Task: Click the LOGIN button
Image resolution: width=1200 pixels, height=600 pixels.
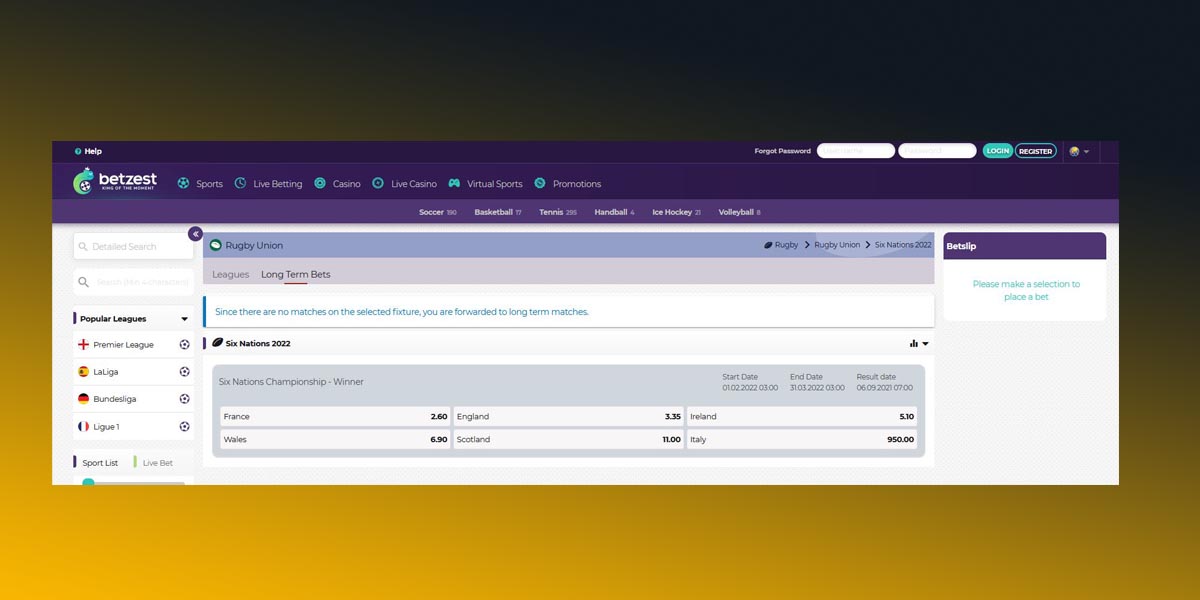Action: (997, 151)
